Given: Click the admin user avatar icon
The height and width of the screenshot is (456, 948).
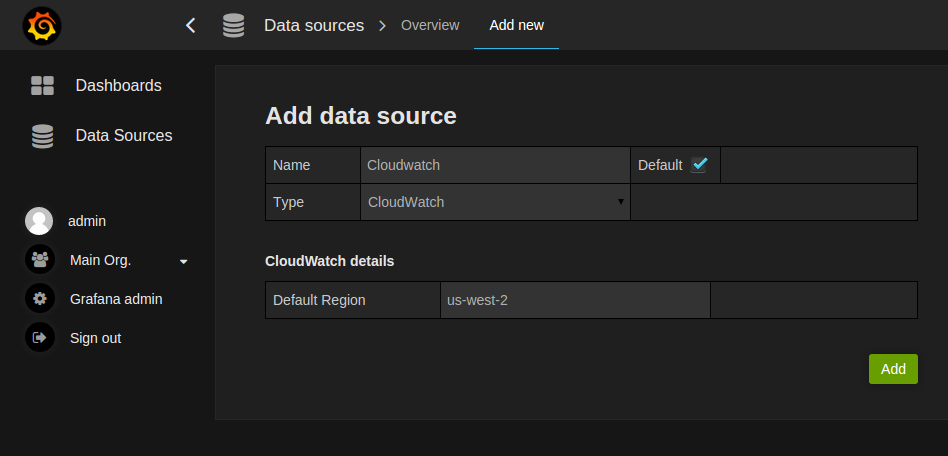Looking at the screenshot, I should pos(39,221).
